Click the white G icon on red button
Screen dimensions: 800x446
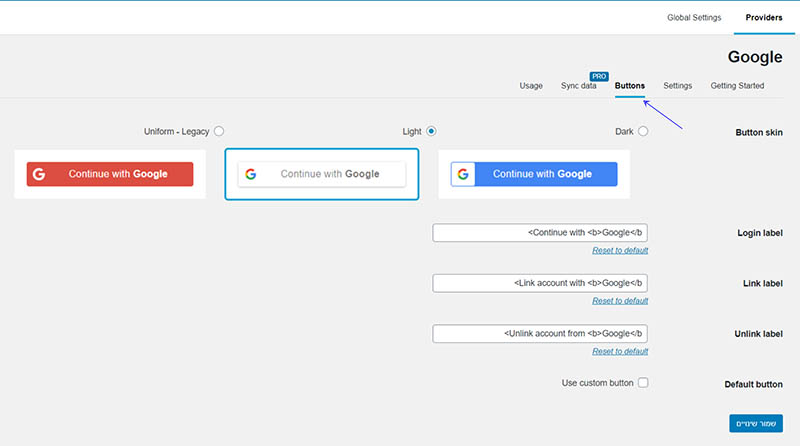tap(39, 174)
